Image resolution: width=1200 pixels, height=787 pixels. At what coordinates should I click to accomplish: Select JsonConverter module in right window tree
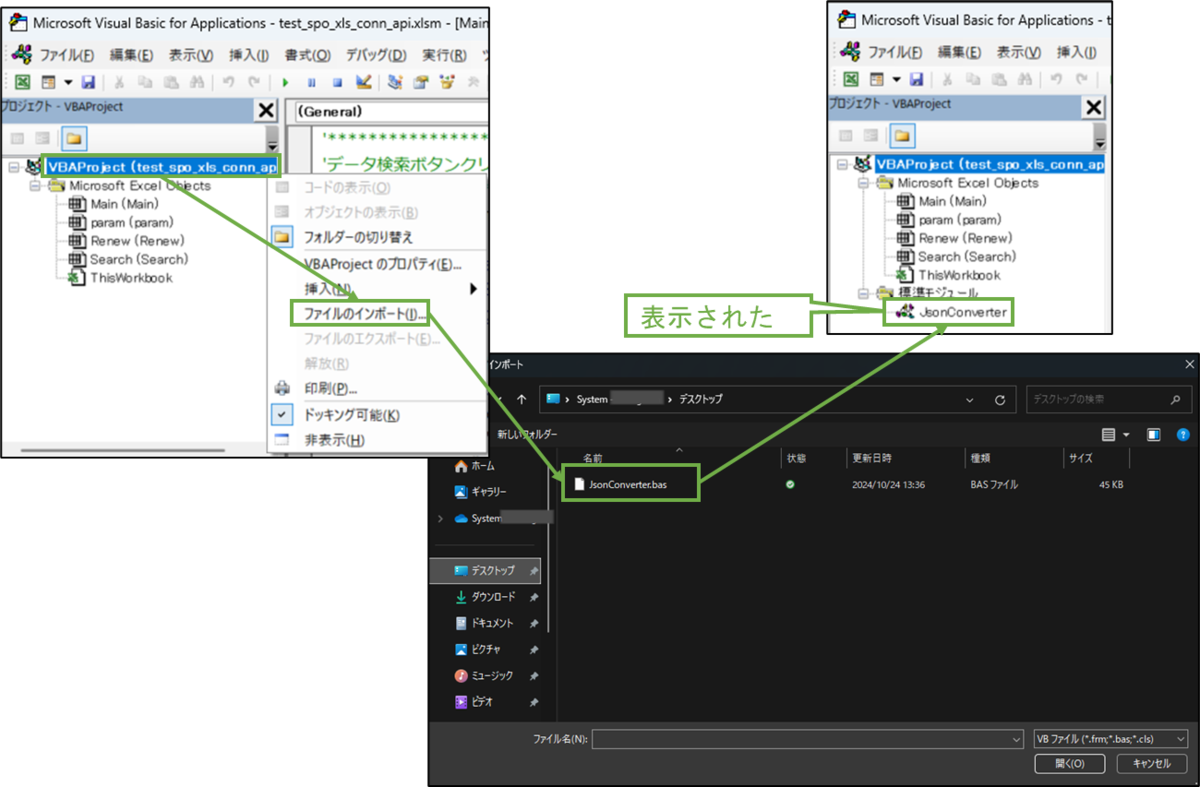(x=962, y=312)
